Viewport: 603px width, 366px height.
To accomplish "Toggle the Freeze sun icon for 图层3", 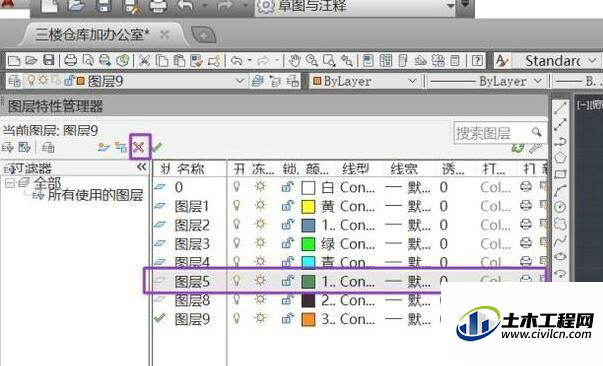I will [260, 243].
